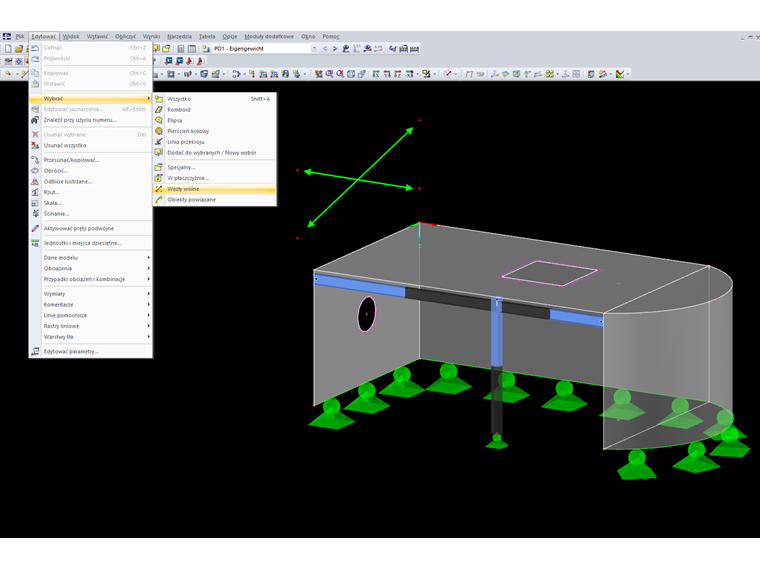Viewport: 760px width, 570px height.
Task: Click the view in Z direction icon
Action: tap(397, 74)
